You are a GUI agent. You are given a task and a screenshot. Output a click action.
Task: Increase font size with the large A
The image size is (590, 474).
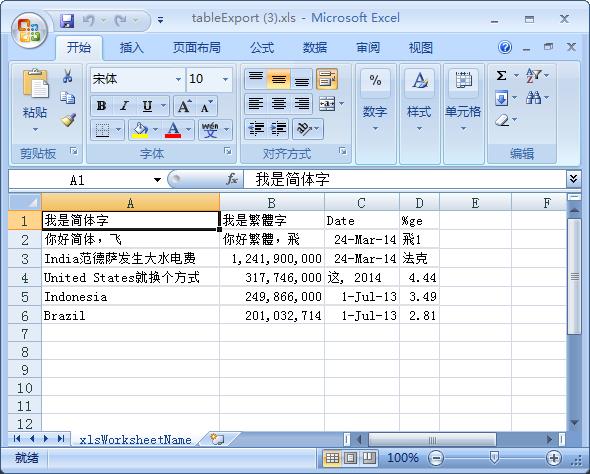184,106
